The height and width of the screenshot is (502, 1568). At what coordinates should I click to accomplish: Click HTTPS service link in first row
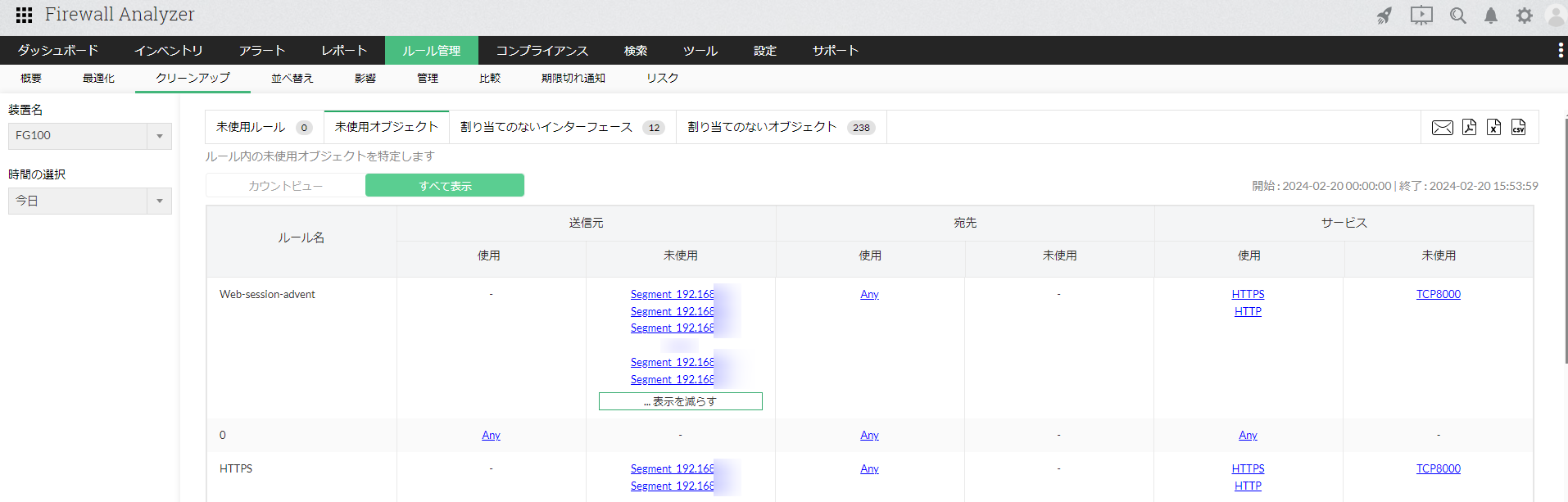pos(1248,295)
